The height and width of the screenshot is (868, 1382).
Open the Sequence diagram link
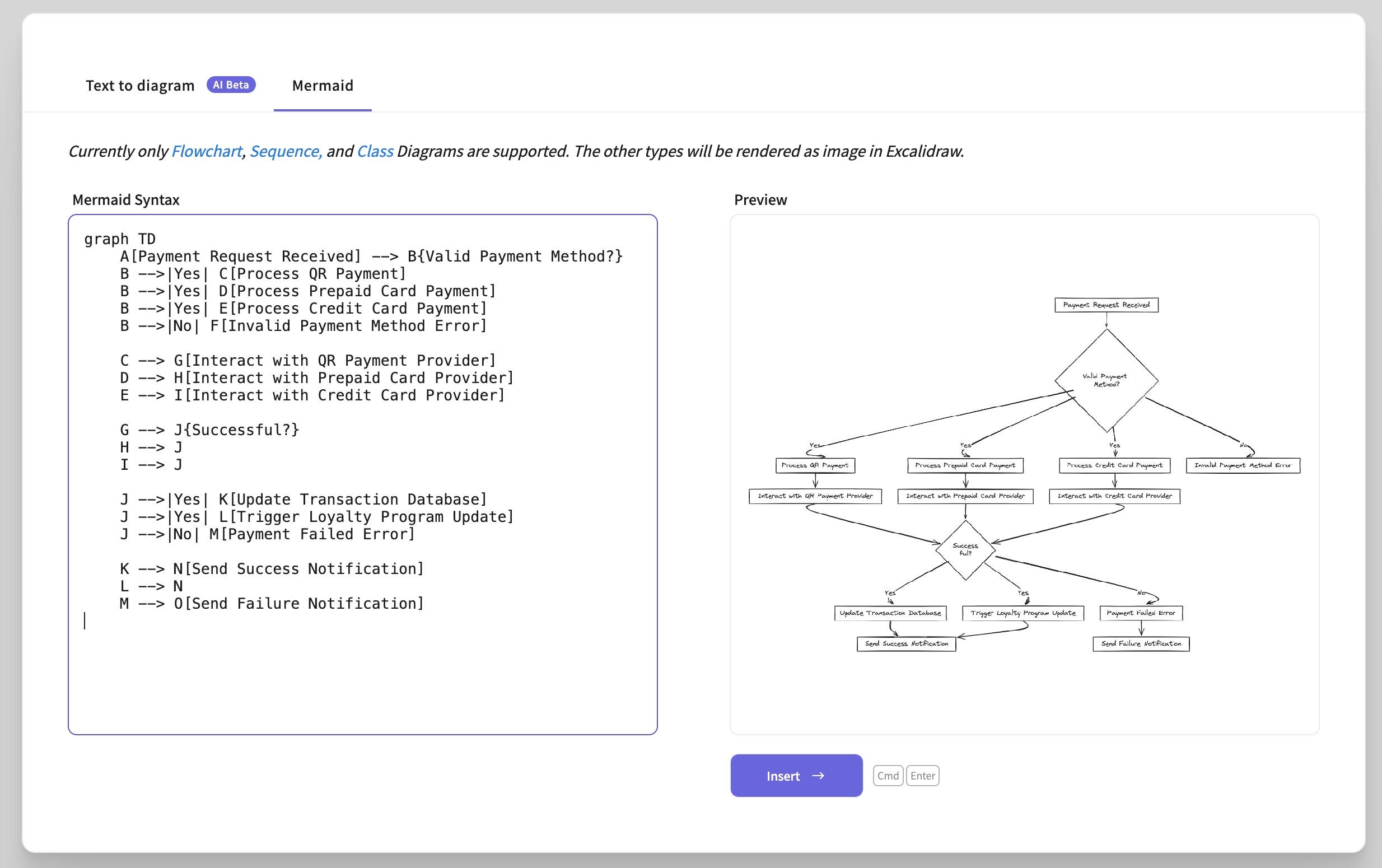pyautogui.click(x=285, y=151)
